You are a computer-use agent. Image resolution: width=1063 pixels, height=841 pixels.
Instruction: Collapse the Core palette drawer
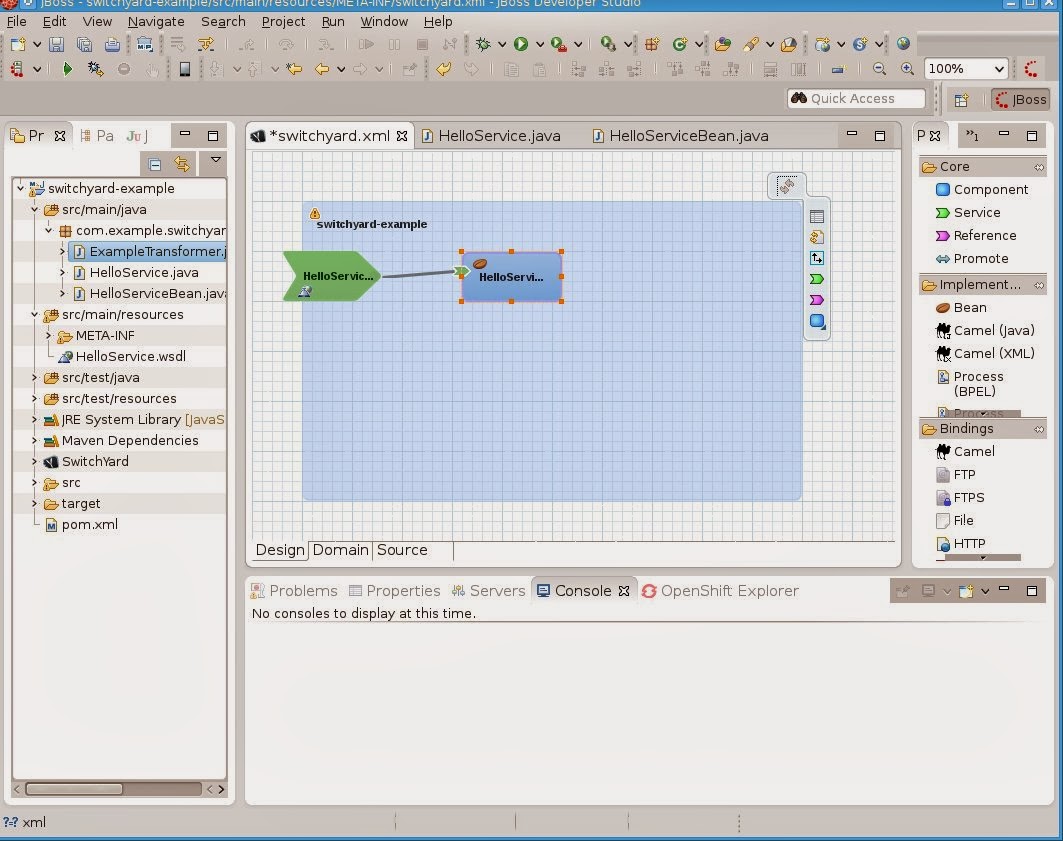982,167
